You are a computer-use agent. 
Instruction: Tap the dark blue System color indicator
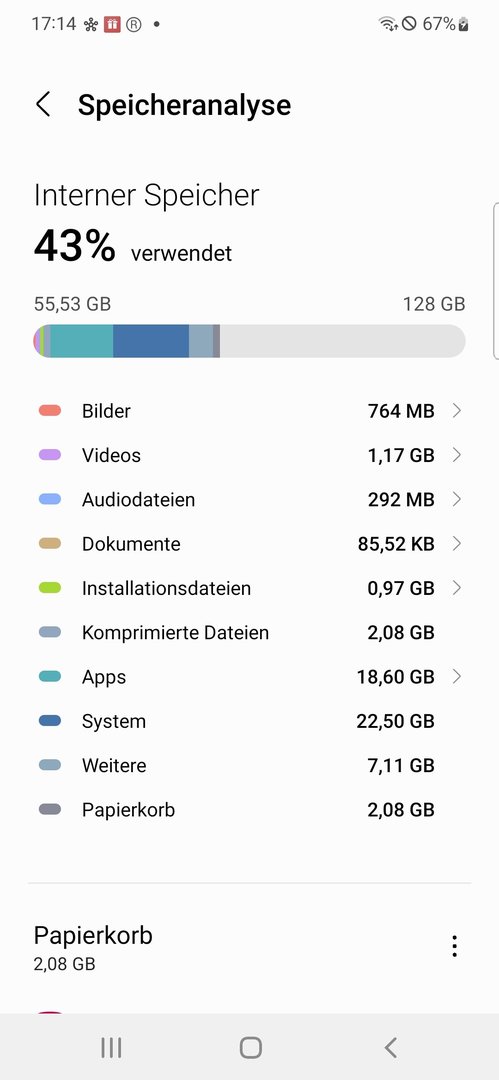coord(50,721)
